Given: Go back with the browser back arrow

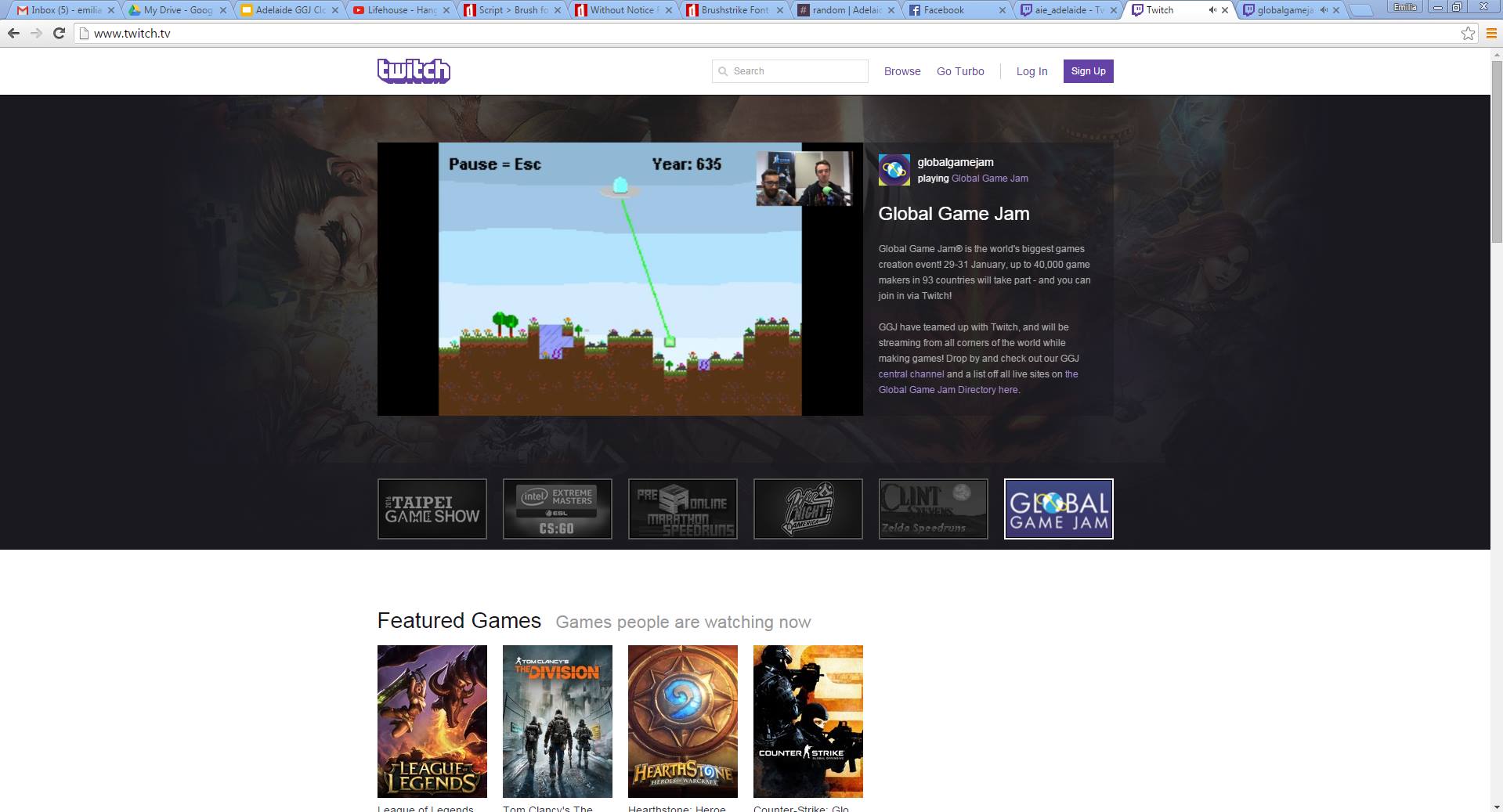Looking at the screenshot, I should (x=13, y=34).
